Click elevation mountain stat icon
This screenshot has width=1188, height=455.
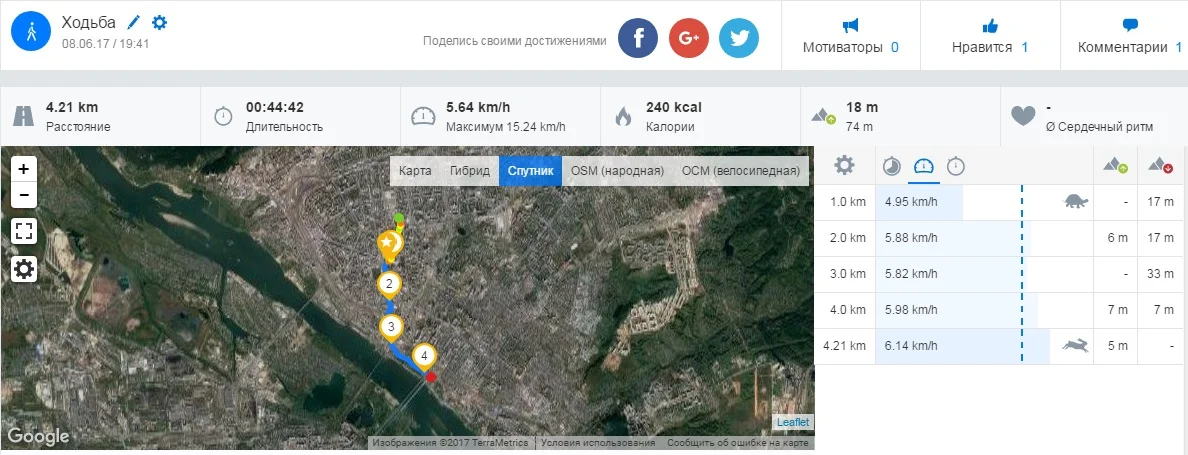[x=824, y=116]
